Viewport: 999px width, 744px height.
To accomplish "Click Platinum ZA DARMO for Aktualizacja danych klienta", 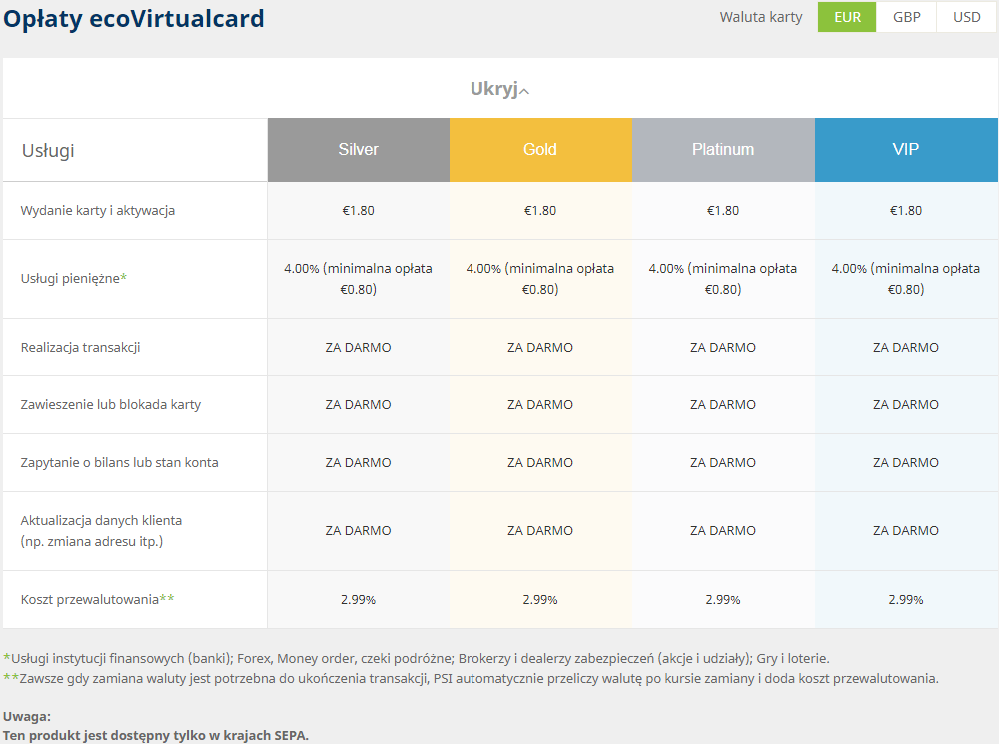I will tap(723, 531).
